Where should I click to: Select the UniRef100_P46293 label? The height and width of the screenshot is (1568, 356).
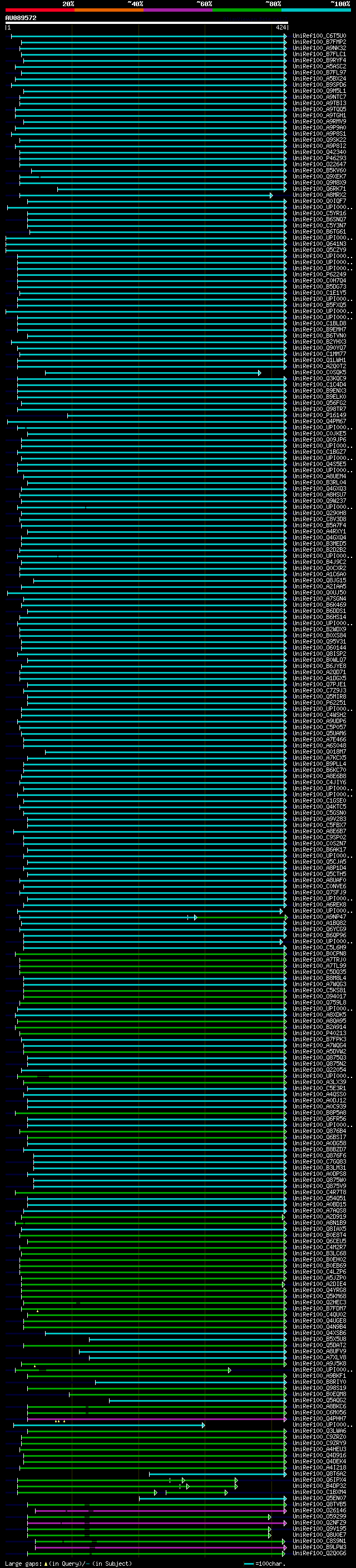tap(319, 159)
